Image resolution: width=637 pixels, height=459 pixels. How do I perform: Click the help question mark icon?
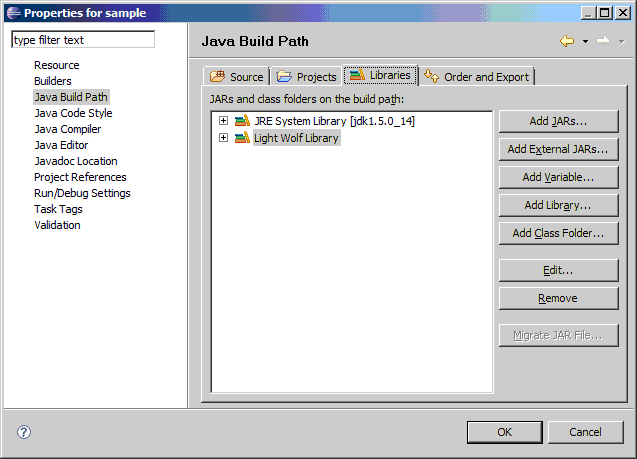pyautogui.click(x=24, y=432)
